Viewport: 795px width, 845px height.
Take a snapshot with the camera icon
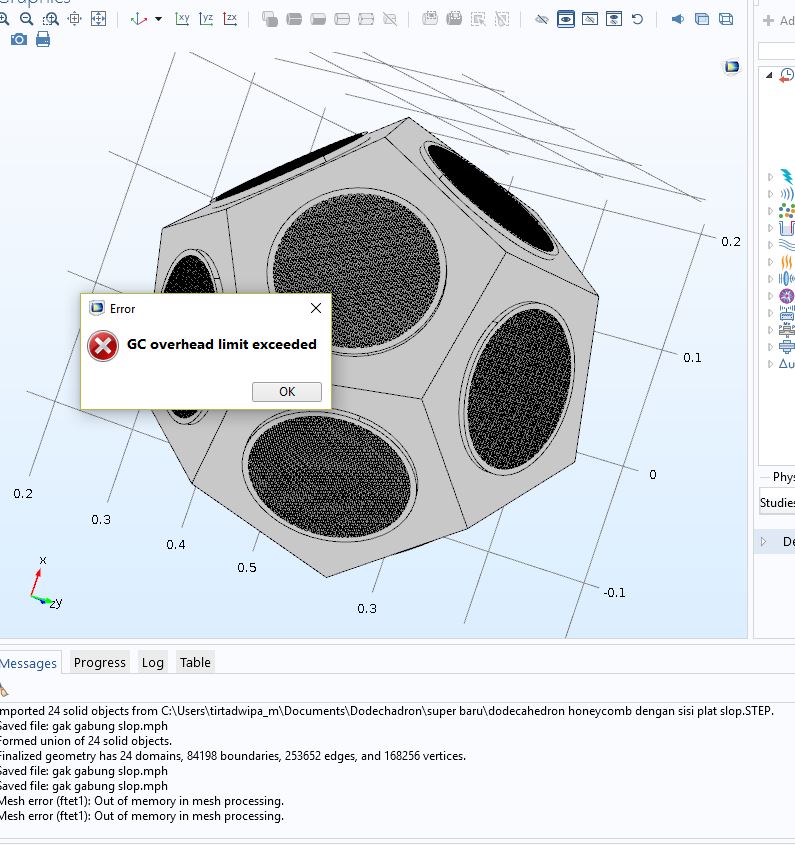pyautogui.click(x=19, y=39)
